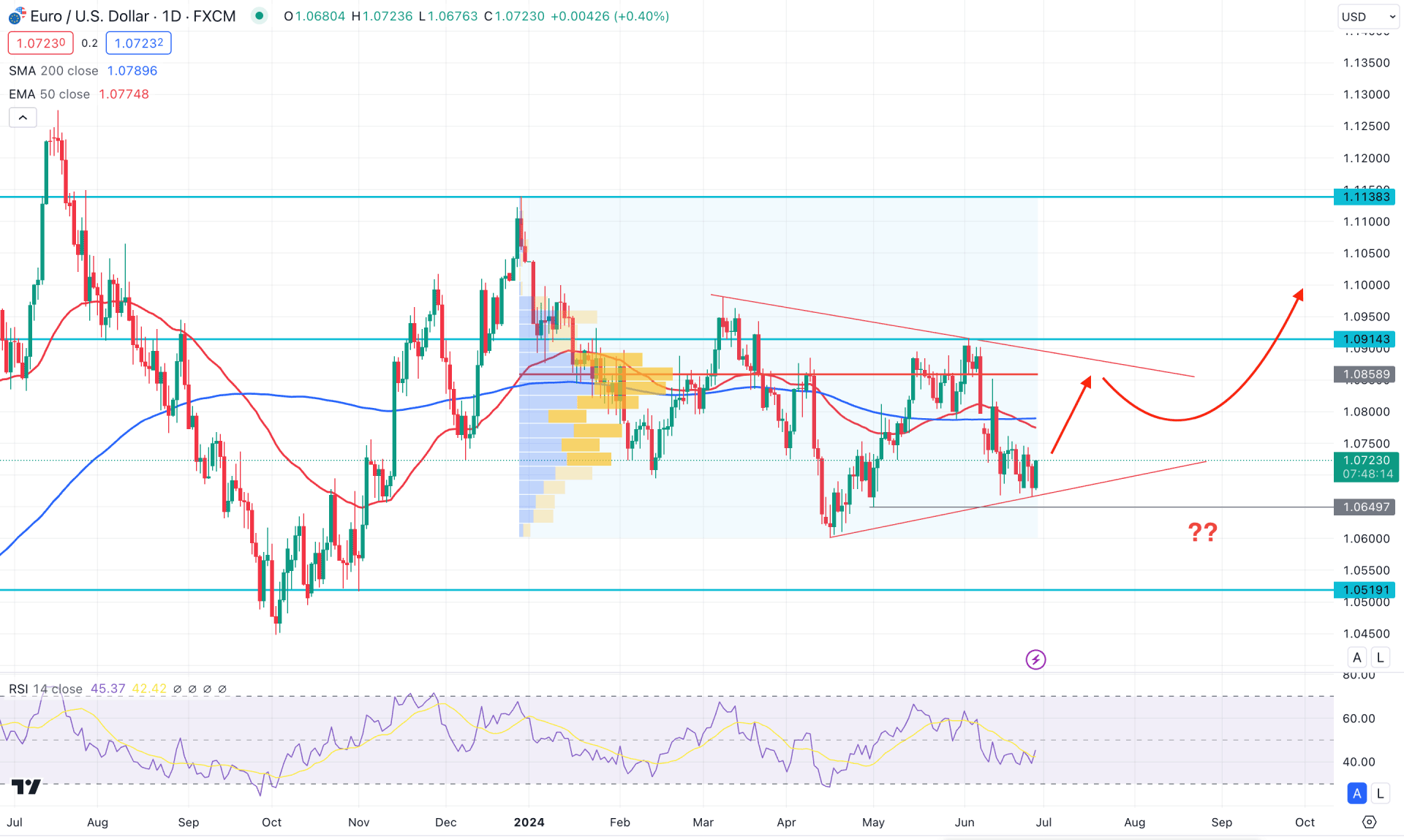Click the sell price 1.07230 button
Viewport: 1404px width, 840px height.
(x=41, y=43)
